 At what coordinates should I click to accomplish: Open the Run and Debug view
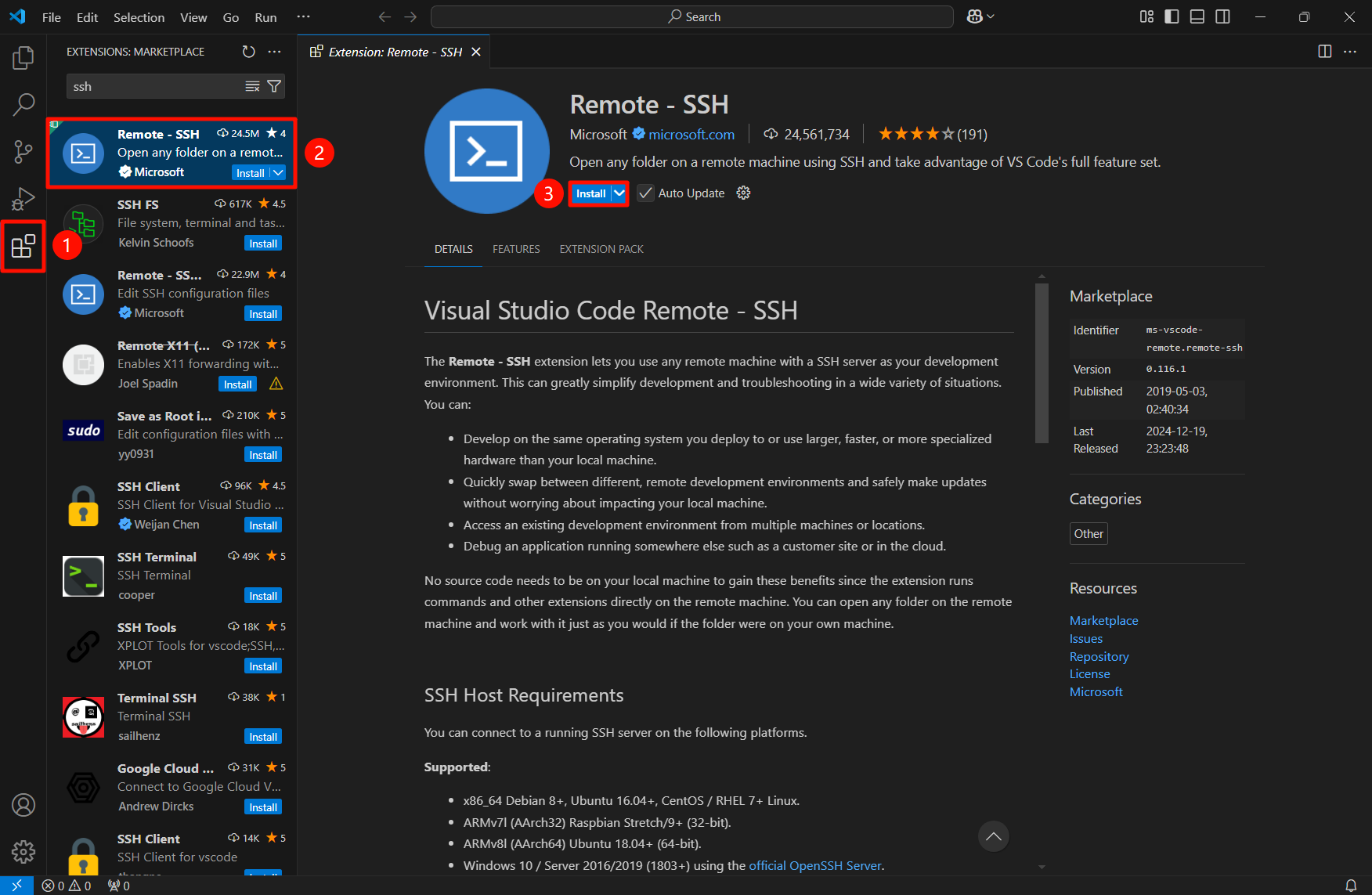click(23, 199)
